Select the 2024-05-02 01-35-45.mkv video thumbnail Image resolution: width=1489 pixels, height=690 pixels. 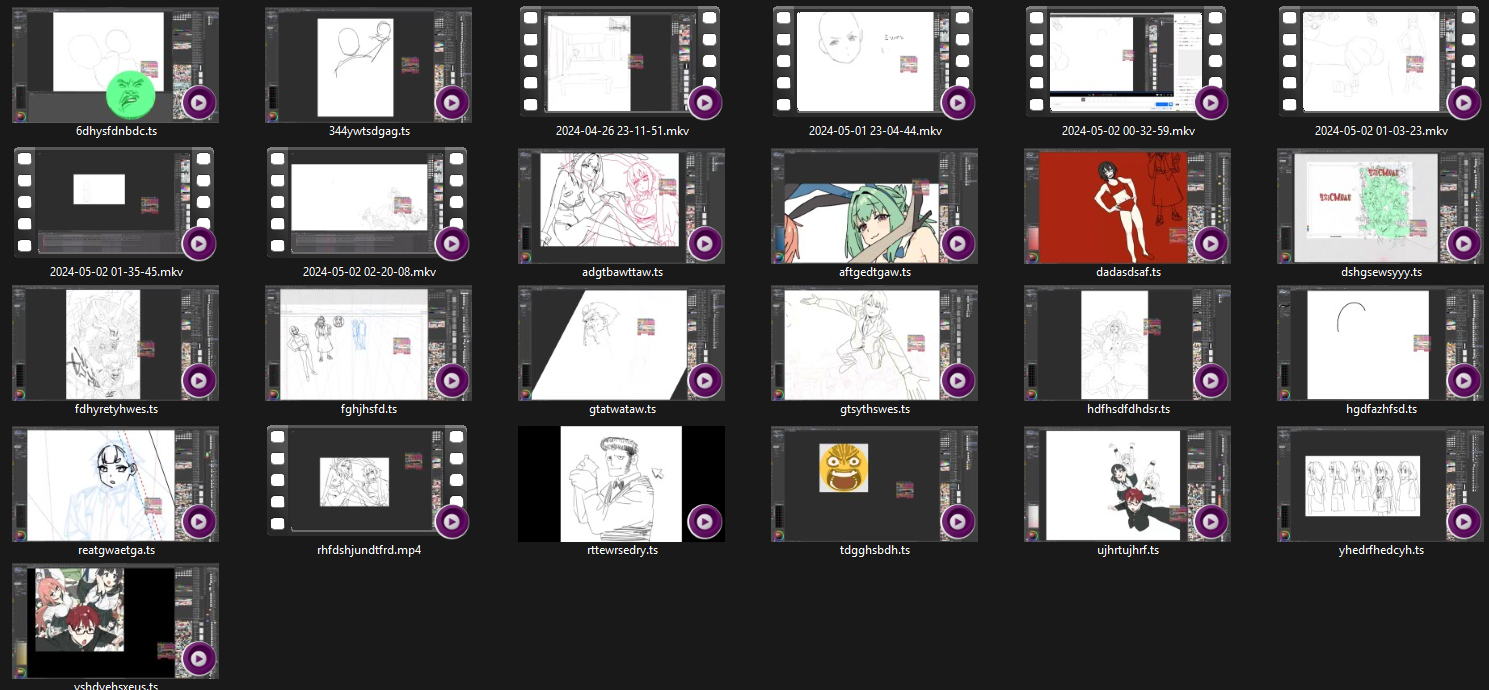coord(115,204)
